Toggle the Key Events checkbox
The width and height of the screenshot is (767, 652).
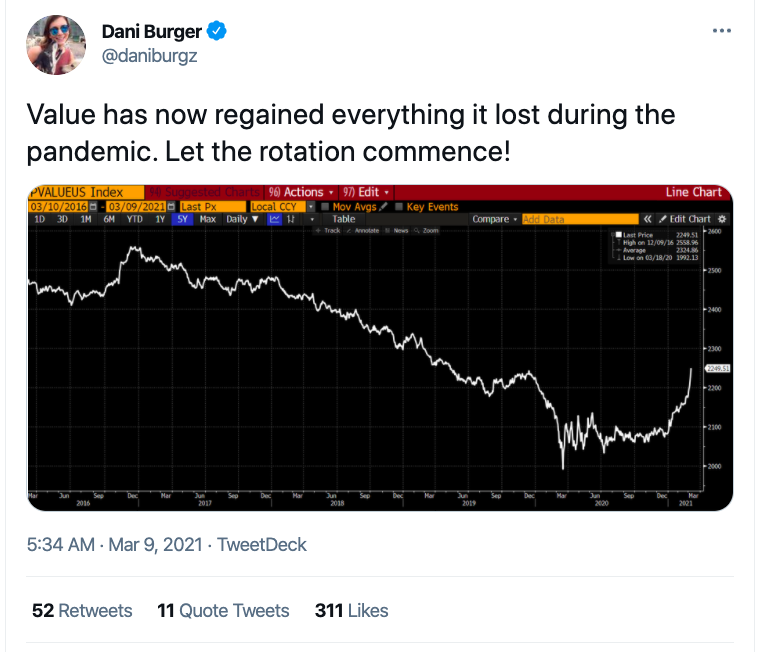400,207
